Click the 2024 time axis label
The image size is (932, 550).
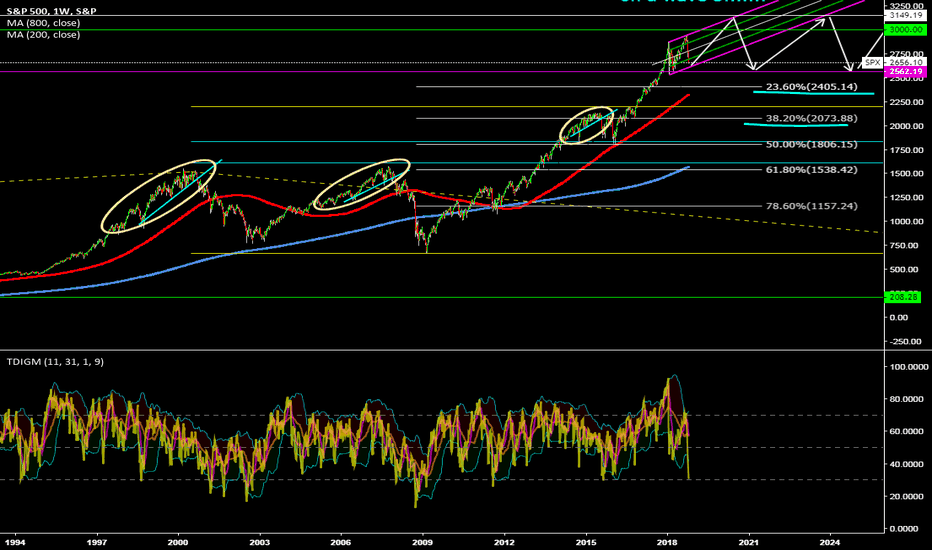coord(830,542)
